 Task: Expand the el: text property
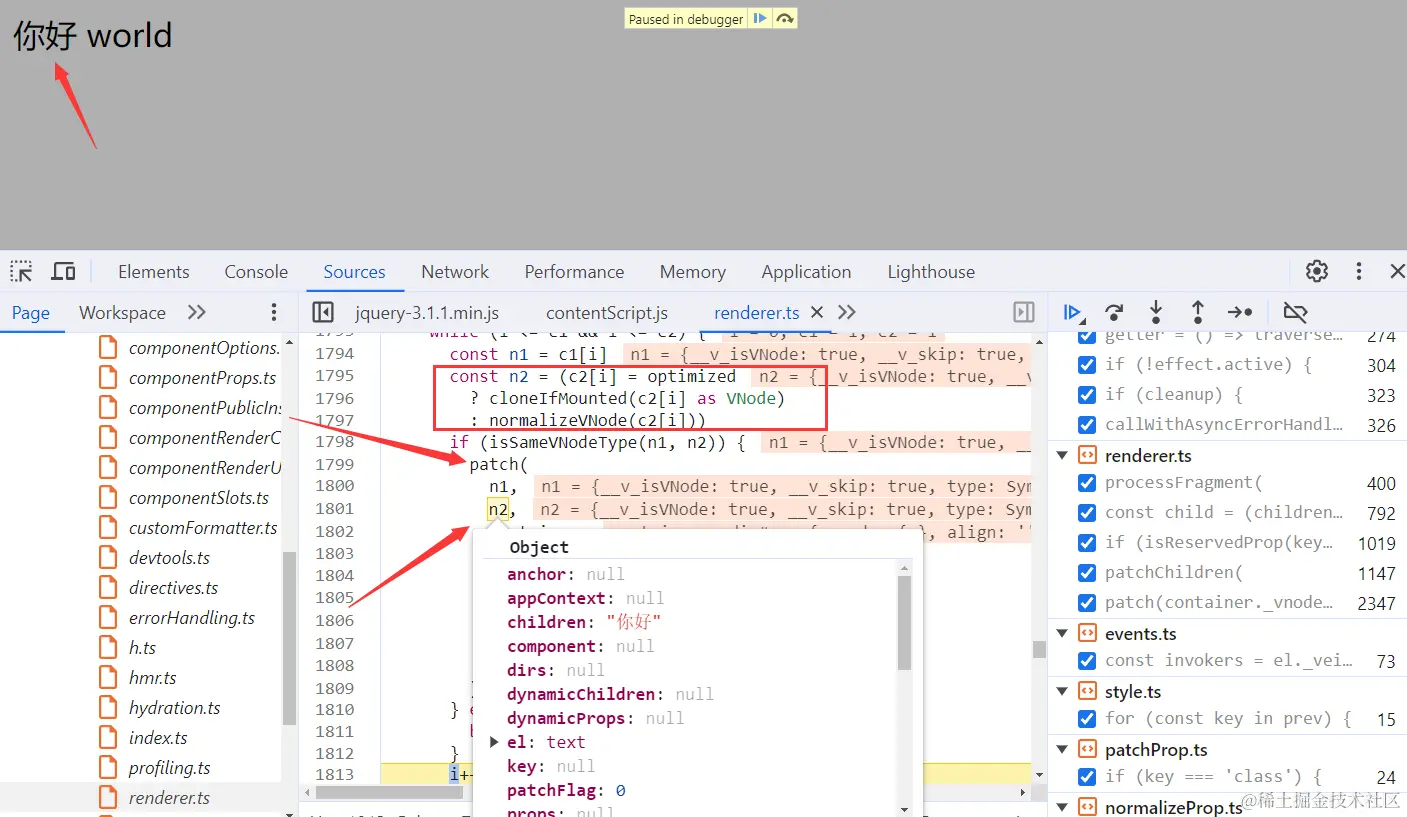(x=494, y=742)
